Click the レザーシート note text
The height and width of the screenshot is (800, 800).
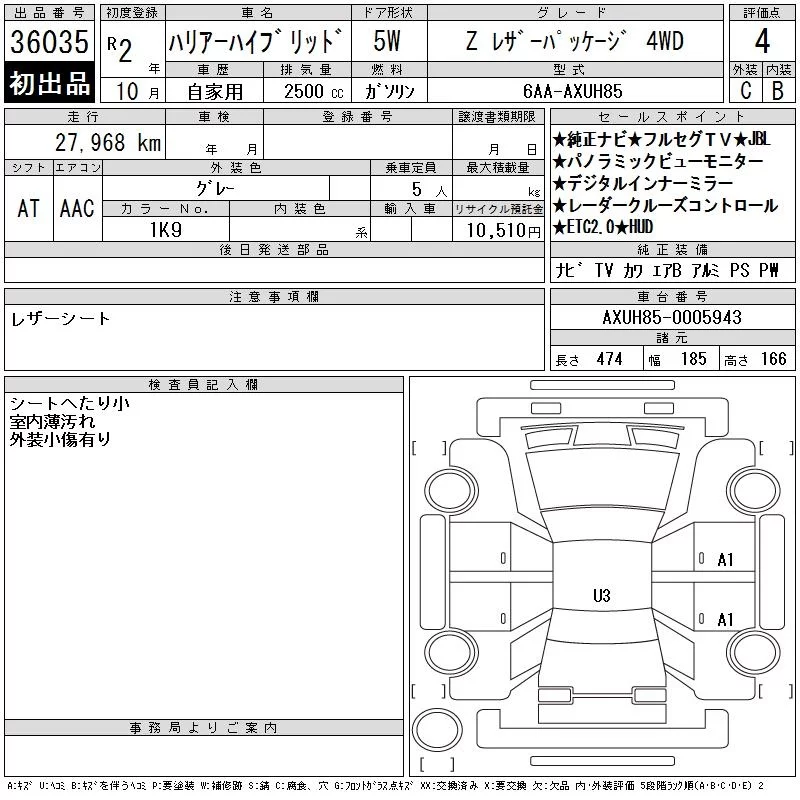pos(60,319)
